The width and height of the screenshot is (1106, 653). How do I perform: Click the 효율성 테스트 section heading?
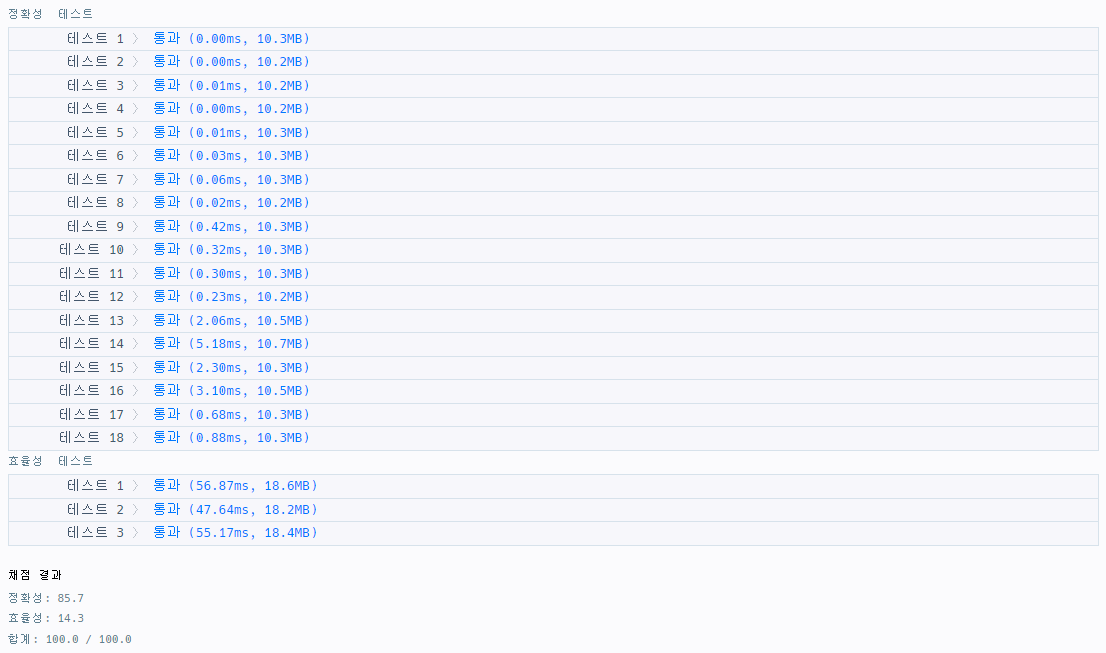tap(50, 461)
